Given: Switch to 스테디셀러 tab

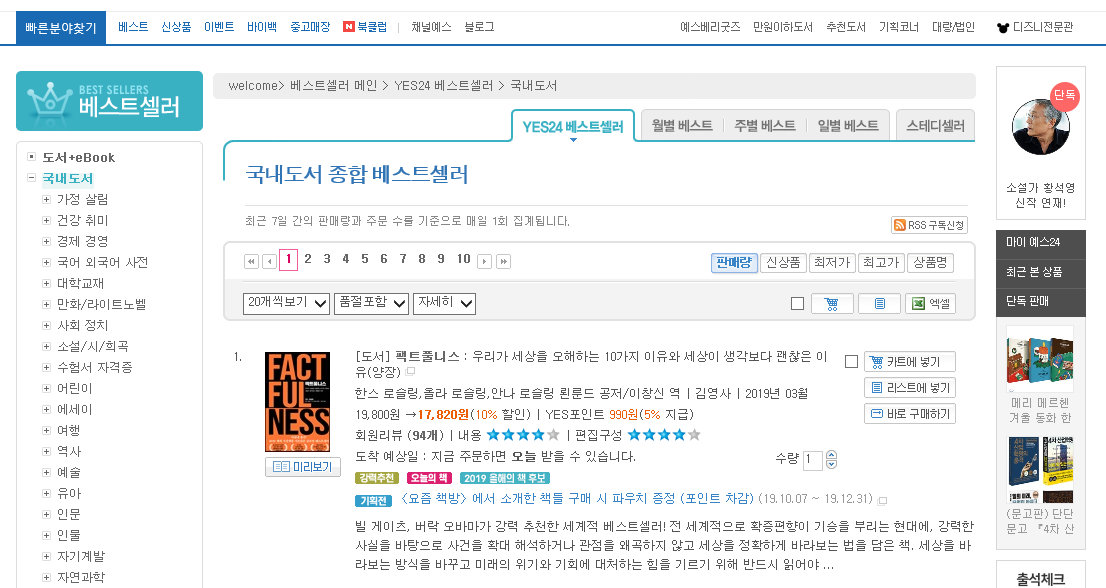Looking at the screenshot, I should (935, 125).
